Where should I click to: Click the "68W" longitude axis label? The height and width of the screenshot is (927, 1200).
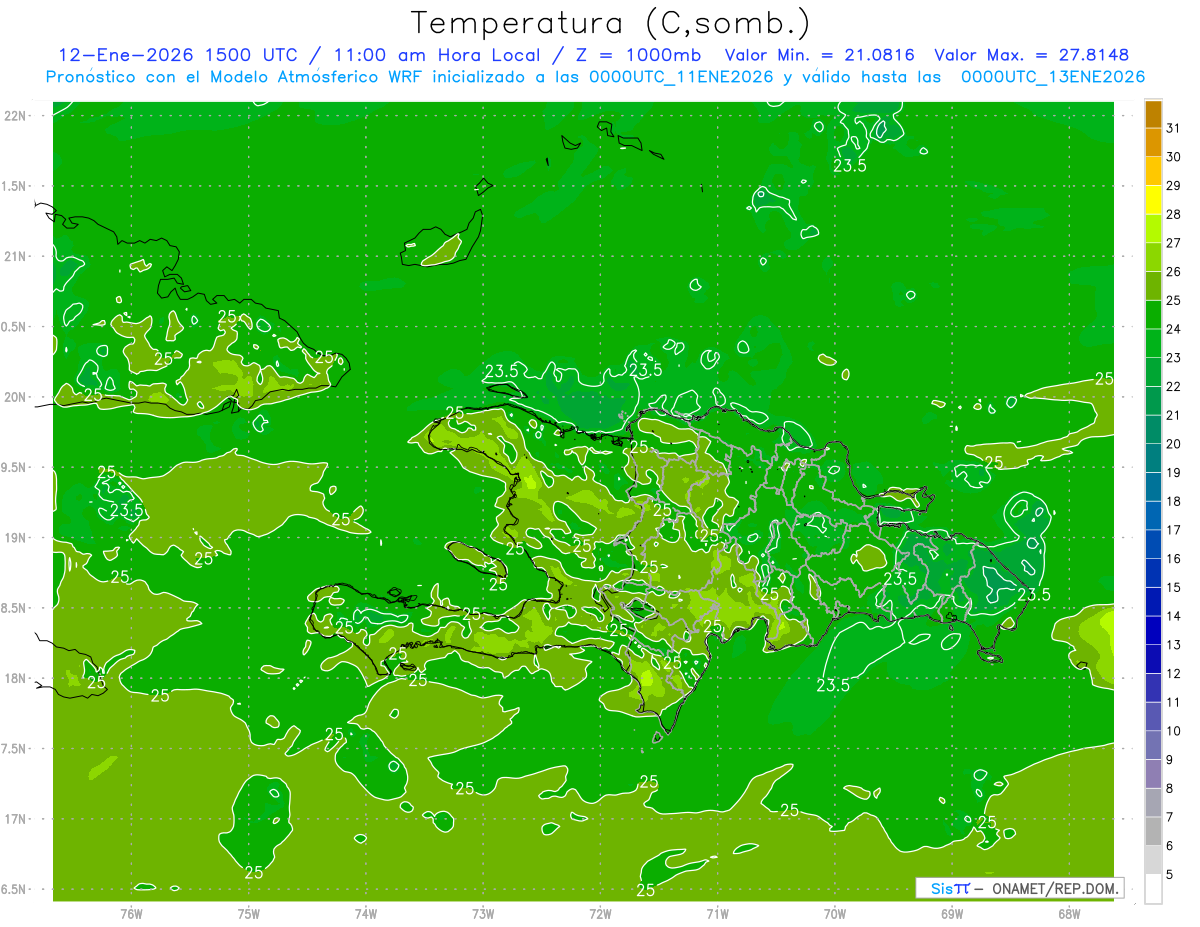1069,913
